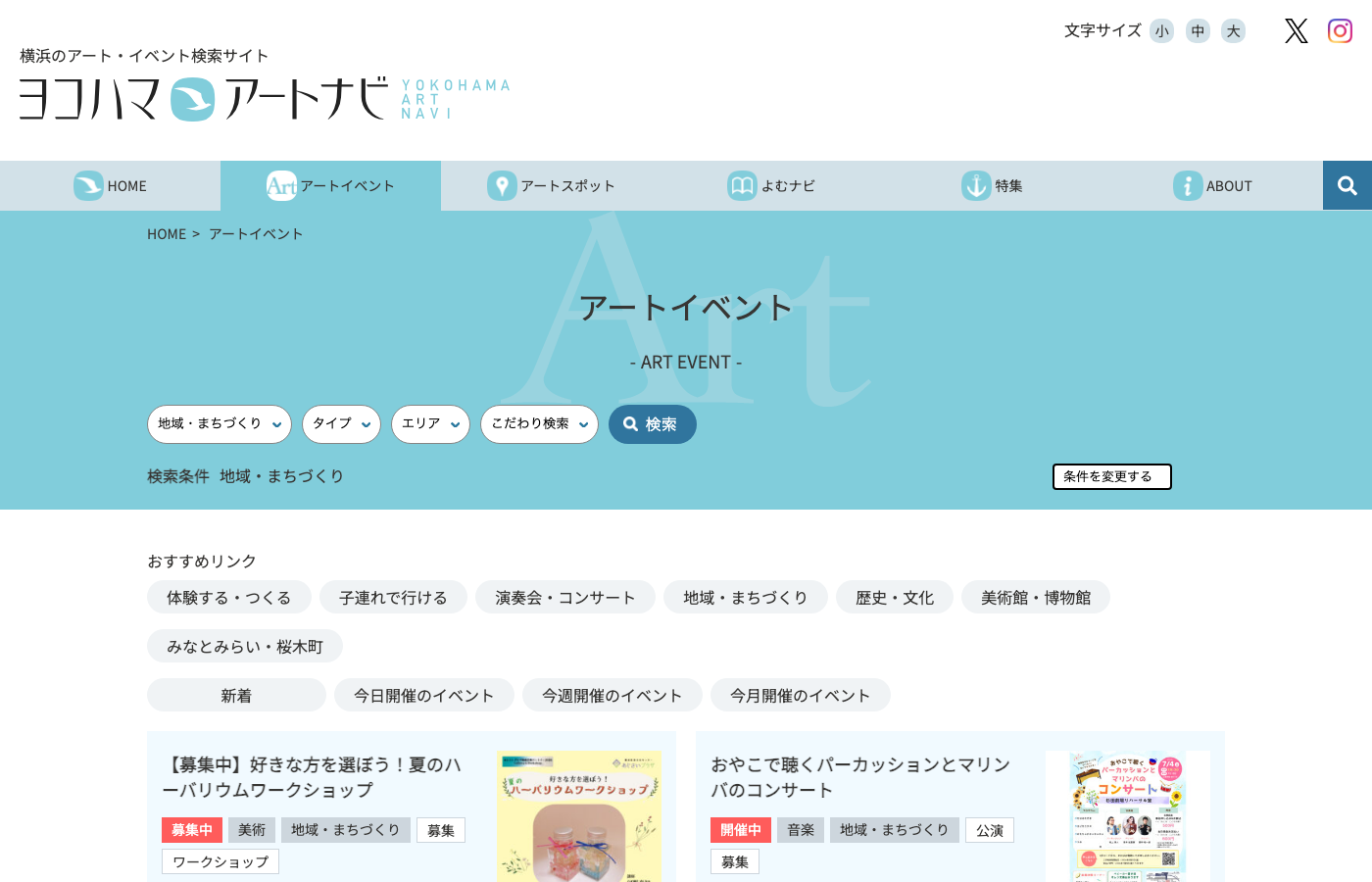Click the Art icon beside アートイベント
Screen dimensions: 1372x882
pos(281,185)
